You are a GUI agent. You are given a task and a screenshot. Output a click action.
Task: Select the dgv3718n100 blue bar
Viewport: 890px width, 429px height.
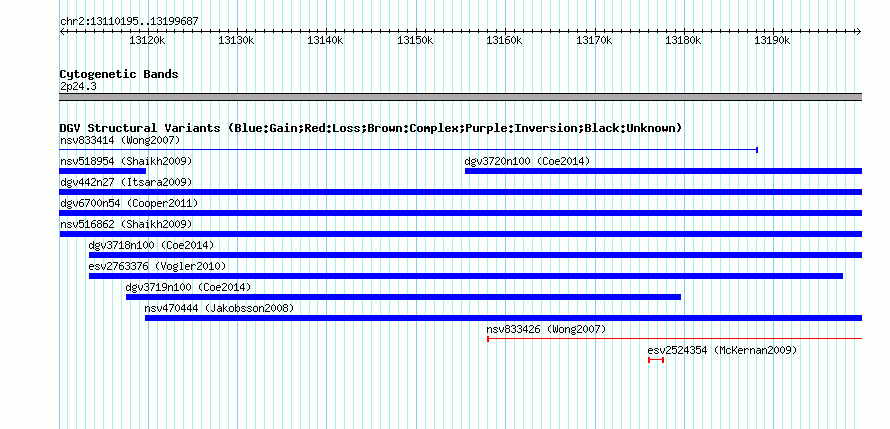pyautogui.click(x=476, y=255)
